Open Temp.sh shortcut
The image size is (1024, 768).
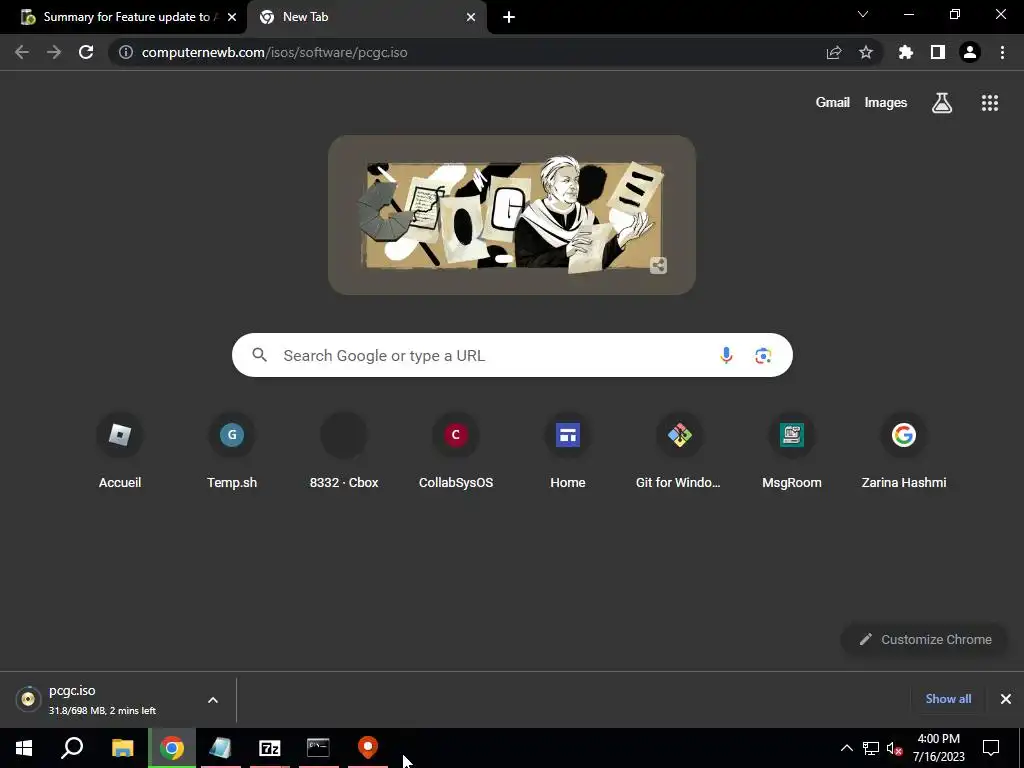pos(232,452)
